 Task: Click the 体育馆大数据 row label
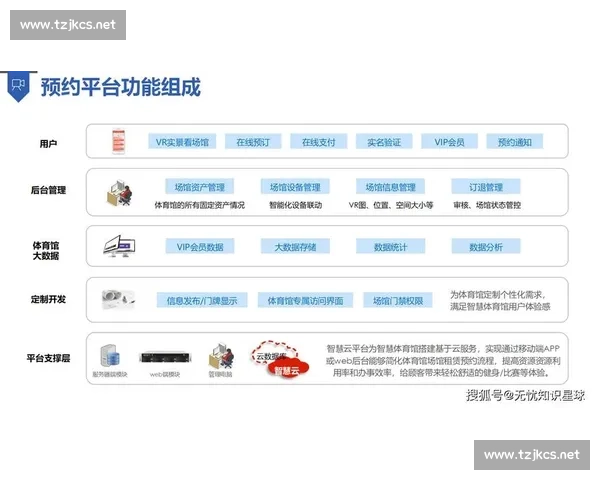[46, 250]
